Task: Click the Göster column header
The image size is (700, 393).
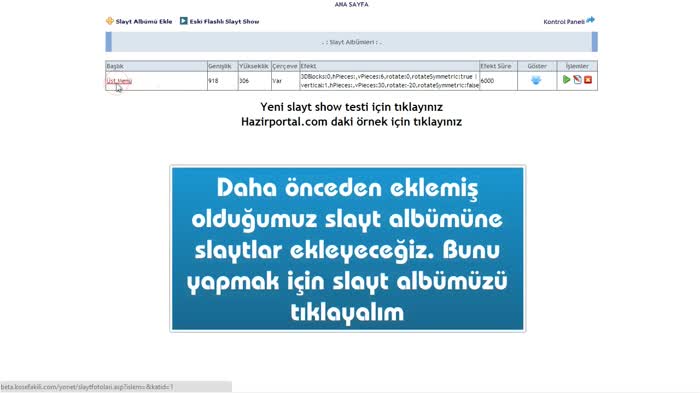Action: coord(537,66)
